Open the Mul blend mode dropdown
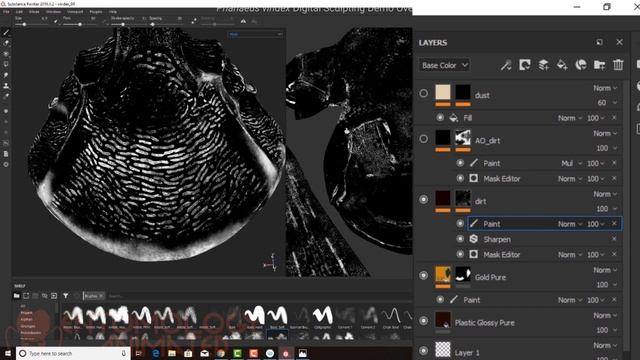Image resolution: width=640 pixels, height=360 pixels. pyautogui.click(x=571, y=163)
